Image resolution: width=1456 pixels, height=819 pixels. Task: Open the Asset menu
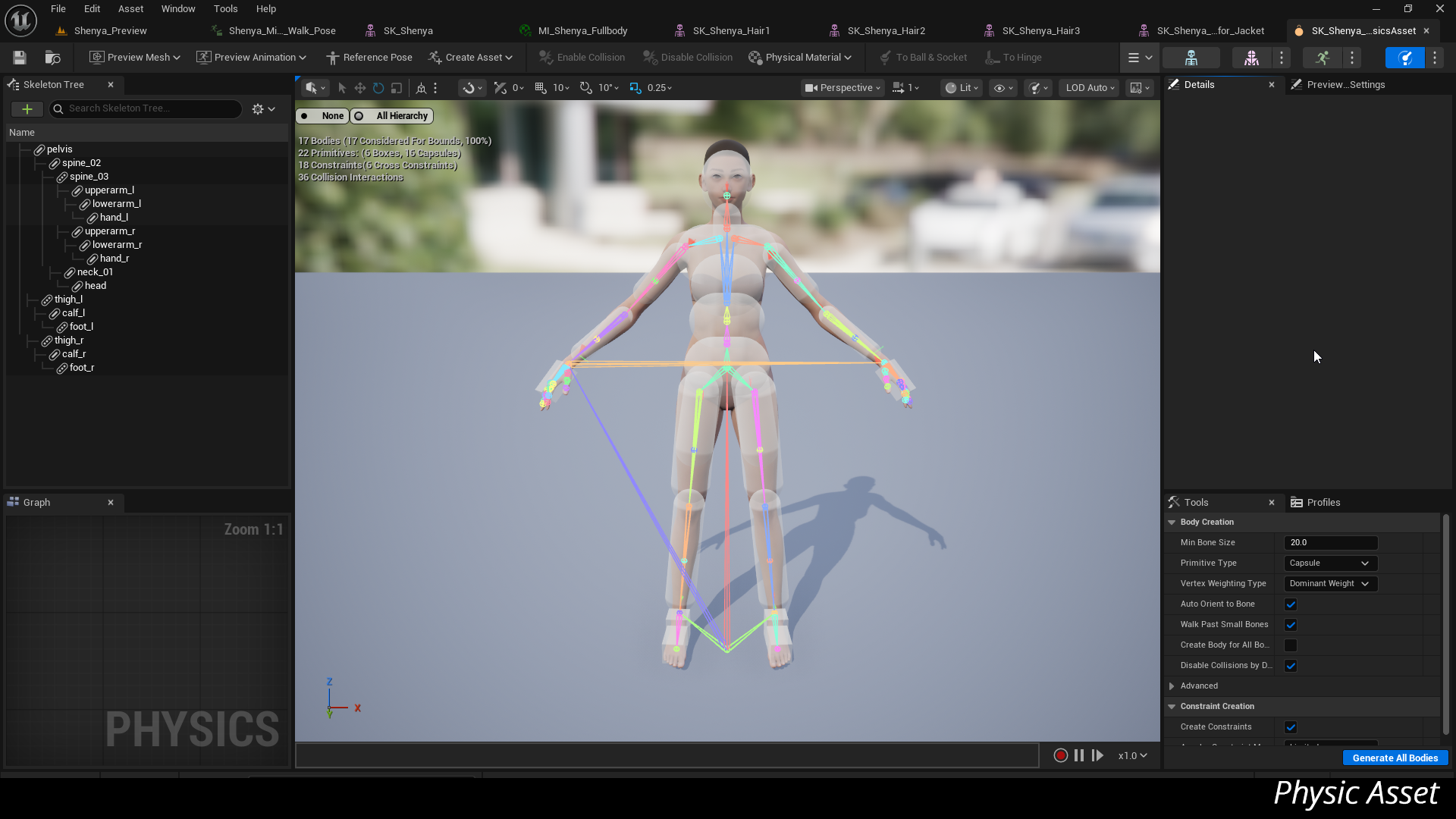130,9
